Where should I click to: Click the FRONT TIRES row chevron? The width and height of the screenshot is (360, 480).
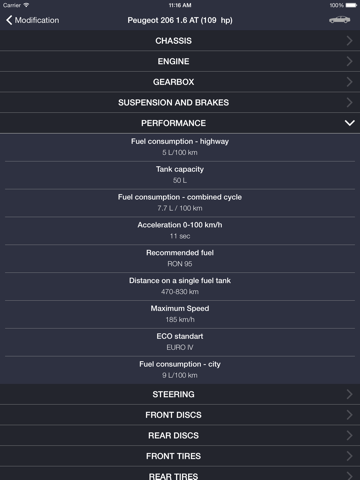coord(349,456)
